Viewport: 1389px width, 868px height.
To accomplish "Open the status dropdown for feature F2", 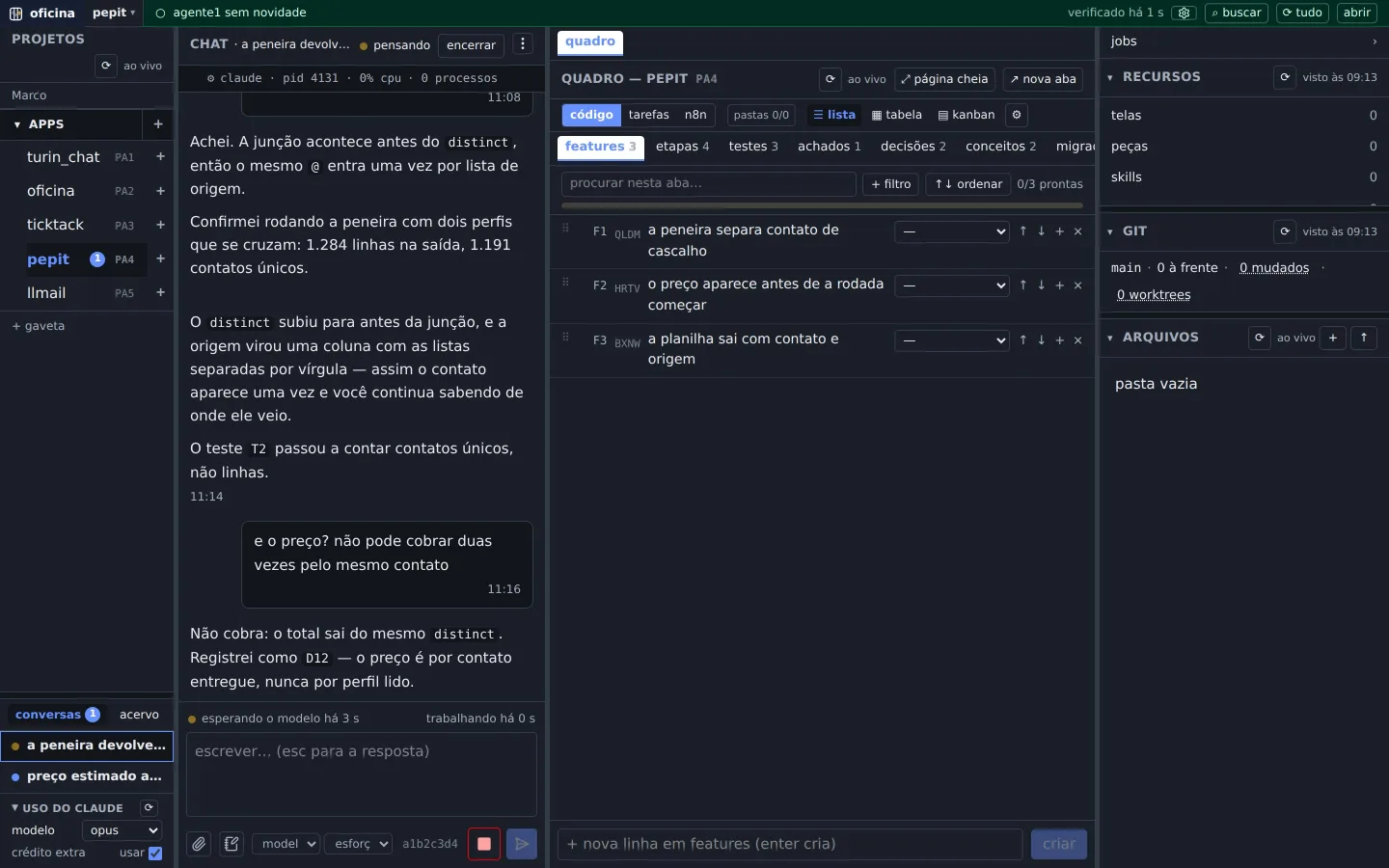I will (952, 285).
